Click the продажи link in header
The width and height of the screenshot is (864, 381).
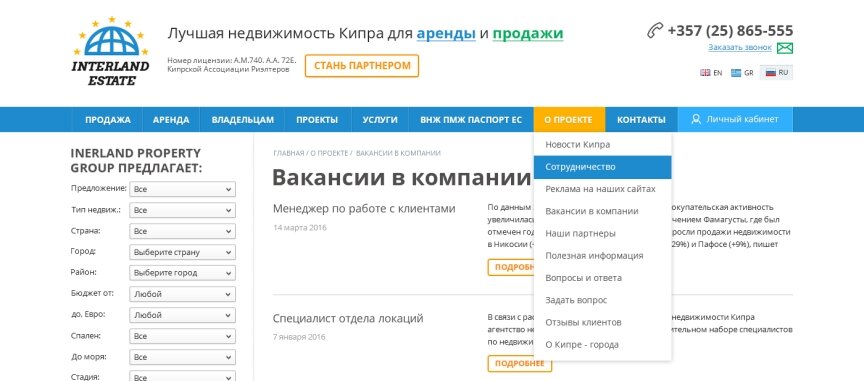pos(528,34)
